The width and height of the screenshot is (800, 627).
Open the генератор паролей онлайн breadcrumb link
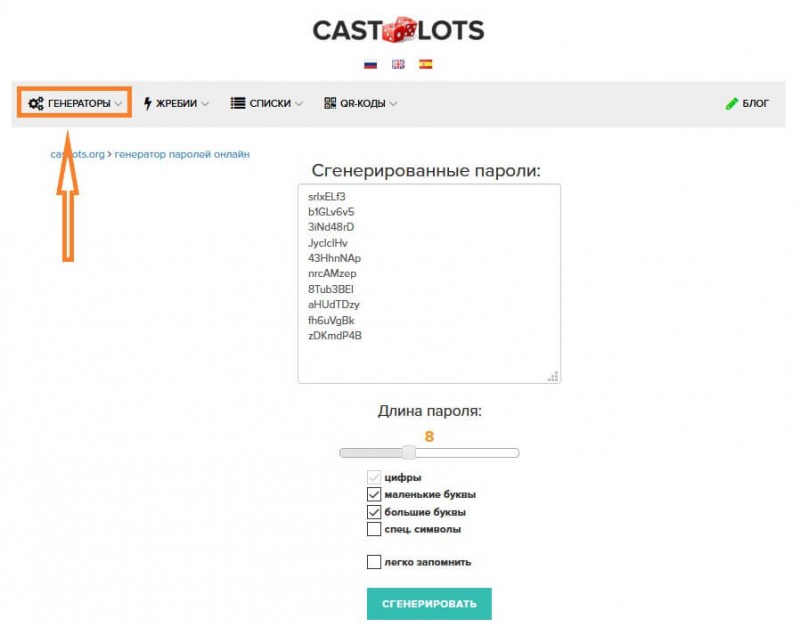coord(182,154)
